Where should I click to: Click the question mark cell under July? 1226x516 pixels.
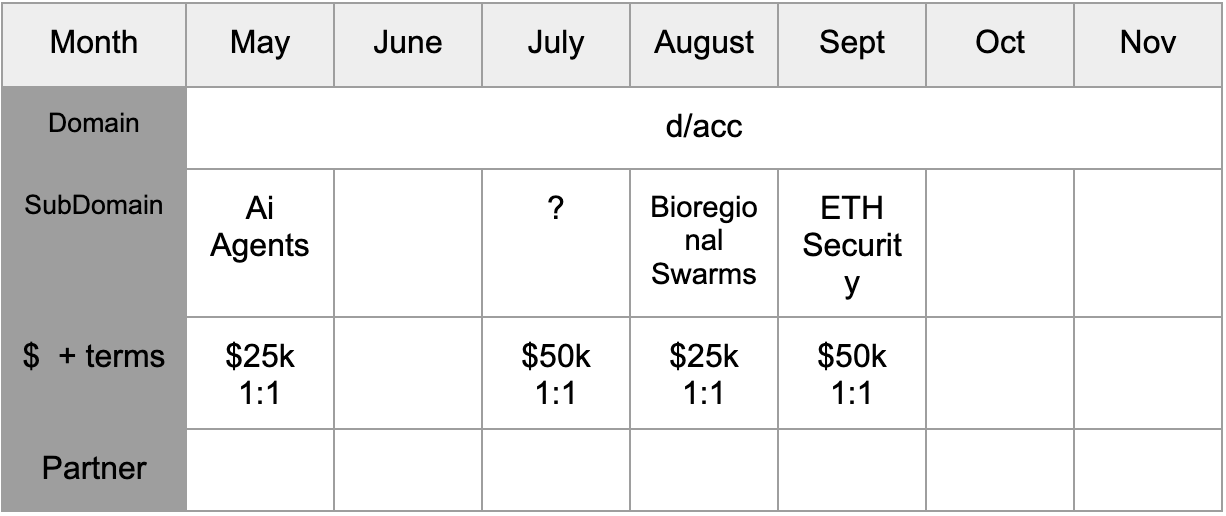pyautogui.click(x=555, y=212)
